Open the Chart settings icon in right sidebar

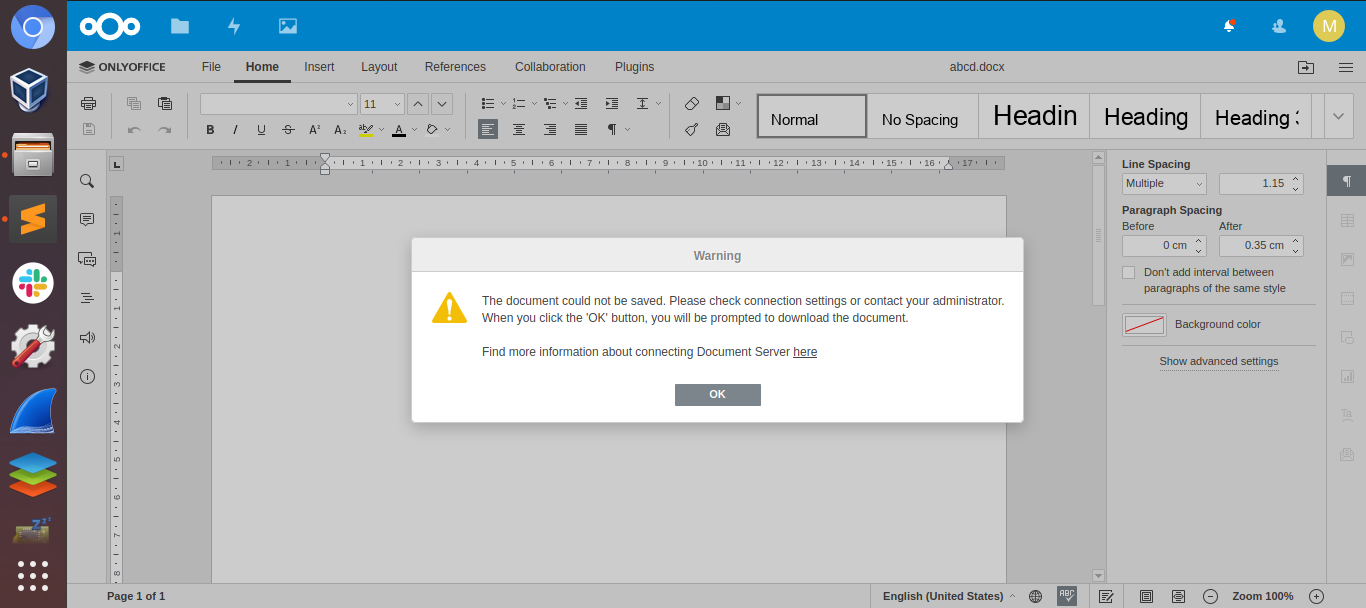(1347, 375)
